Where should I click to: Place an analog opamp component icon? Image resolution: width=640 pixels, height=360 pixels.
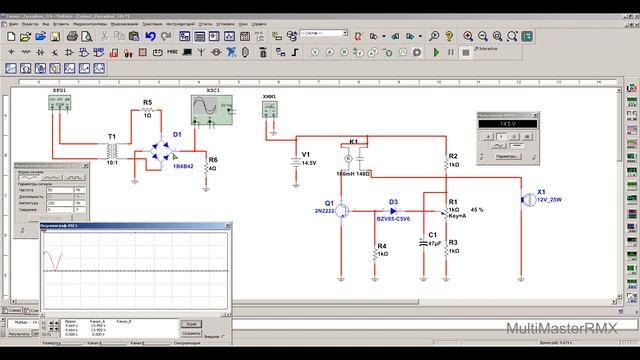point(69,52)
